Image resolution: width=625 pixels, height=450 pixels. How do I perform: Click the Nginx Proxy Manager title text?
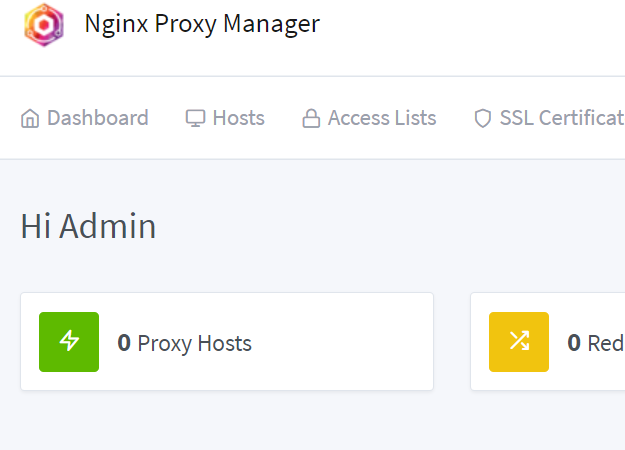click(202, 24)
